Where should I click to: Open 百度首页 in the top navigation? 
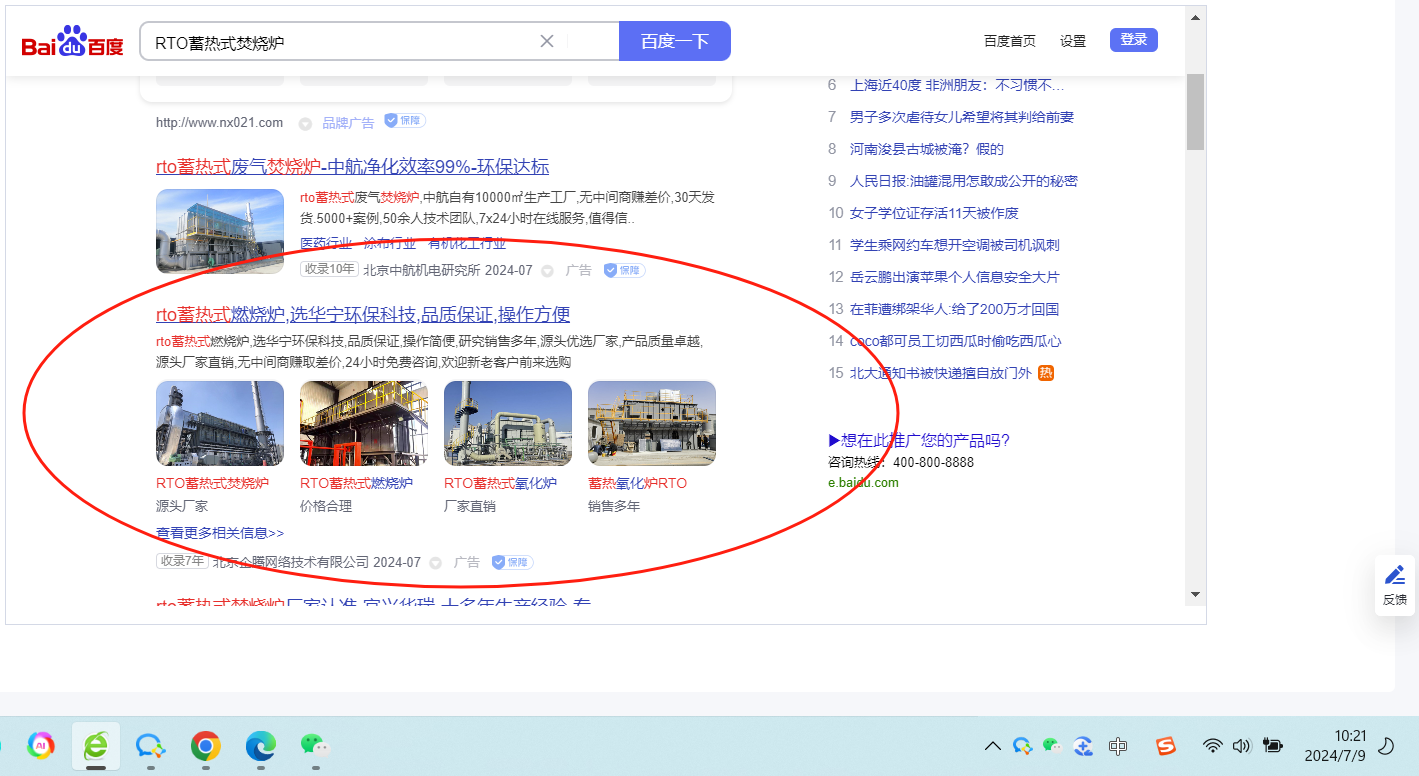coord(1009,41)
